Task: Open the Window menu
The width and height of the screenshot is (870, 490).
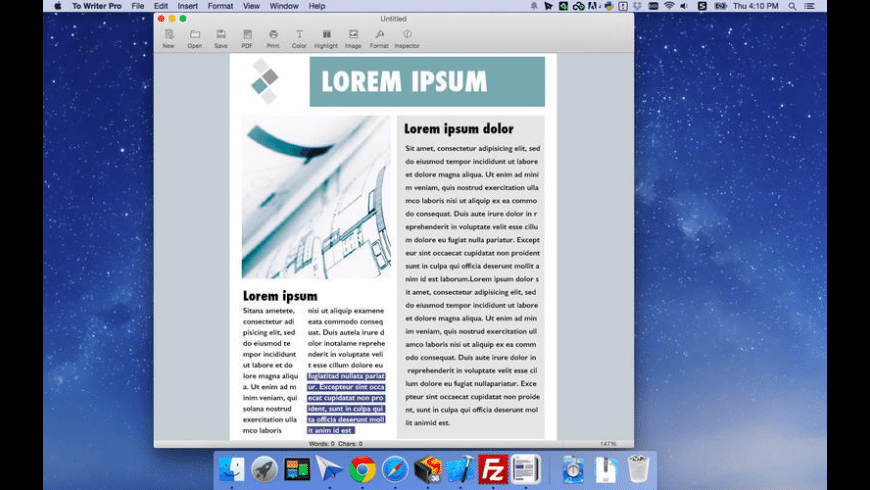Action: (284, 6)
